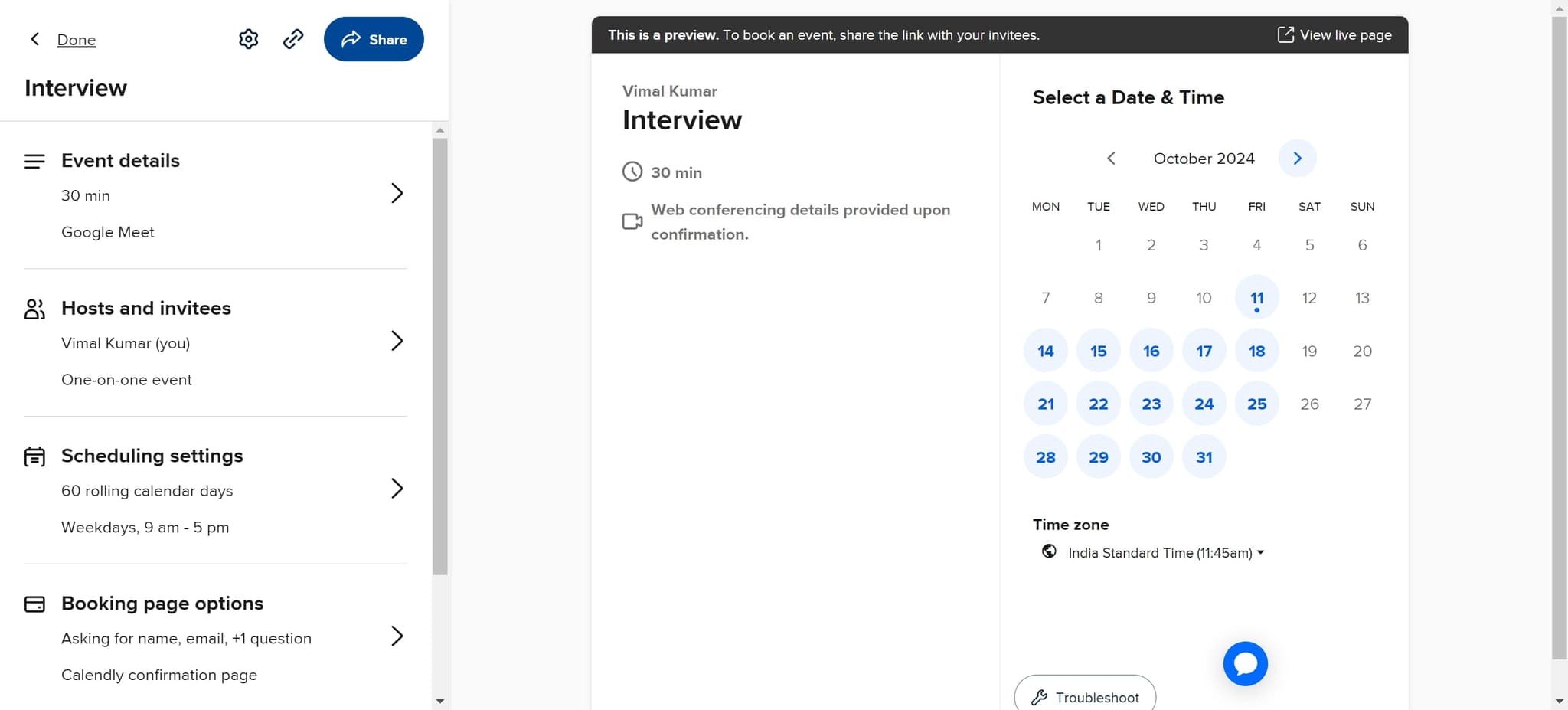Click the Troubleshoot wrench icon
1568x710 pixels.
1041,697
